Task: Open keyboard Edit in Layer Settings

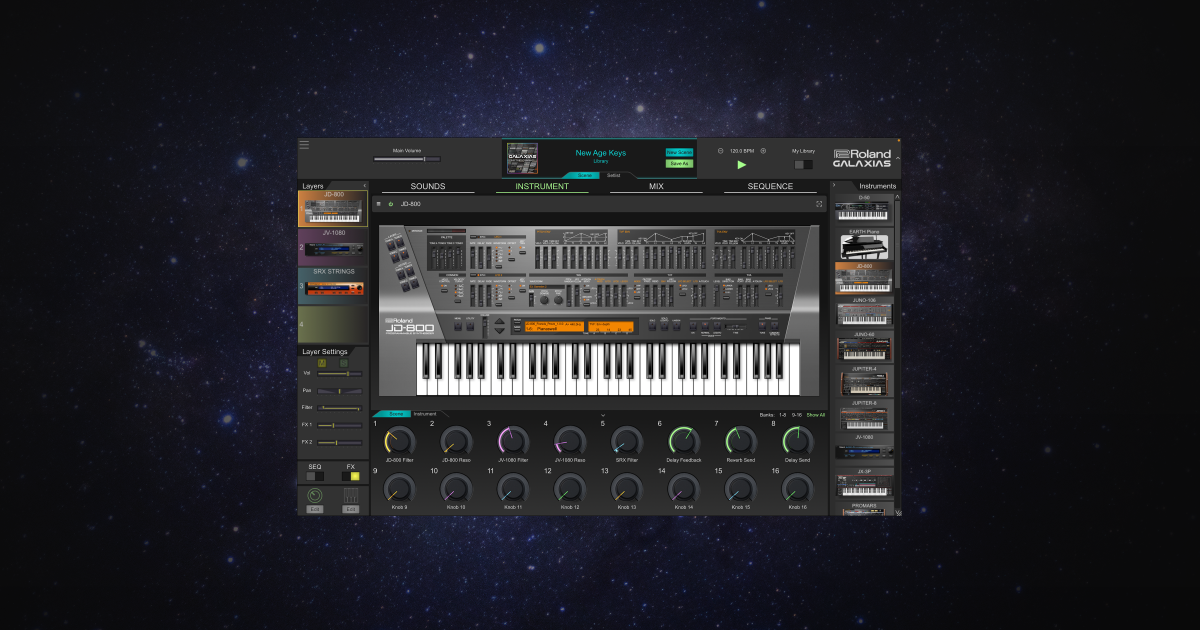Action: (x=351, y=509)
